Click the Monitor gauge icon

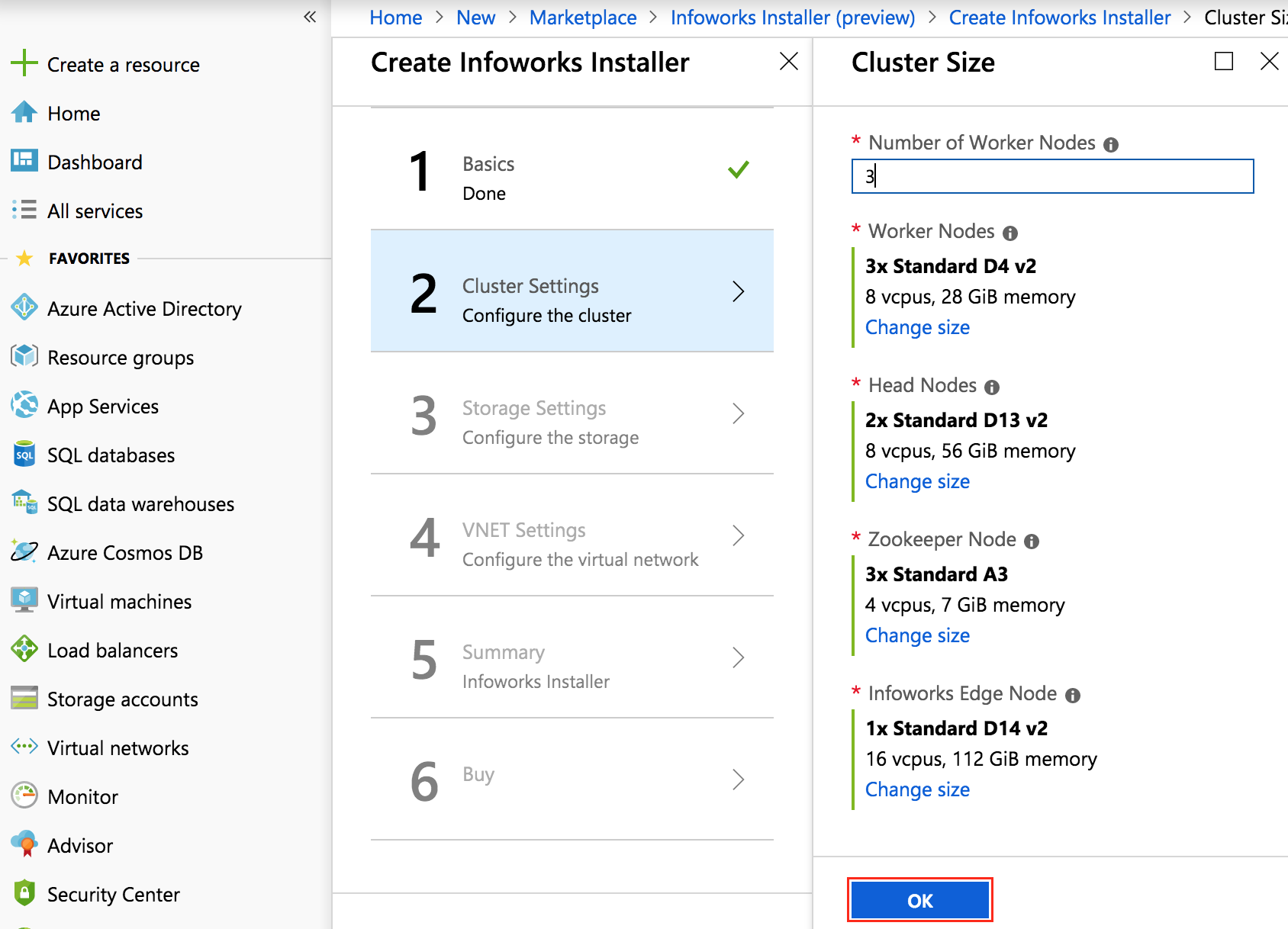(x=24, y=796)
